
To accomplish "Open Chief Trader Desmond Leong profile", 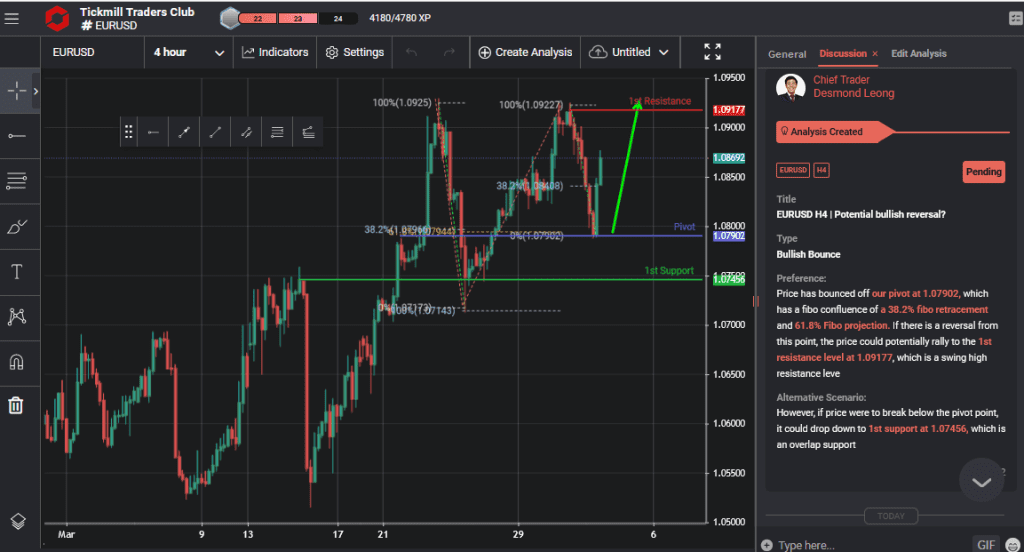I will point(854,86).
